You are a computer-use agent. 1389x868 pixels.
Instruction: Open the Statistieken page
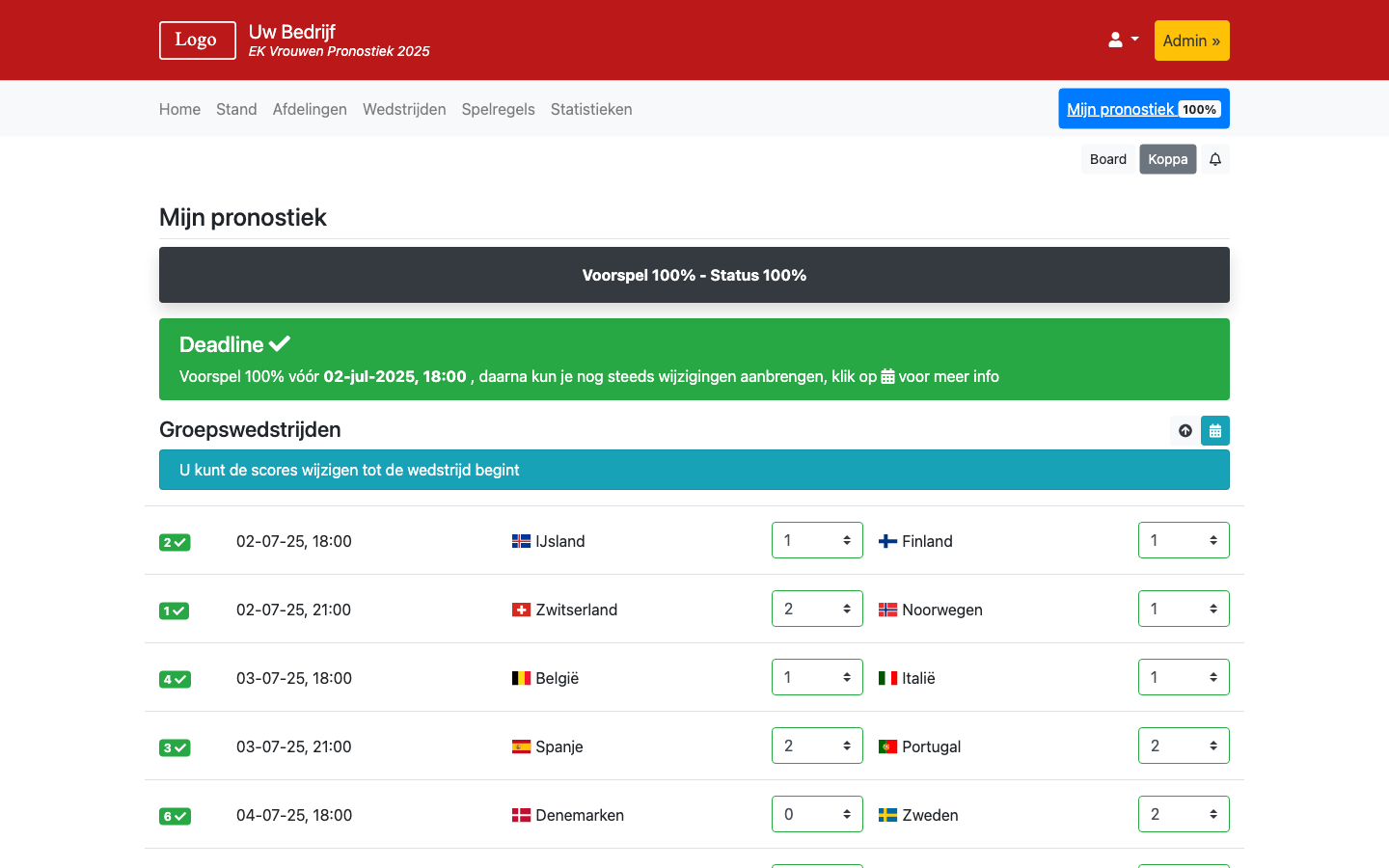click(591, 109)
